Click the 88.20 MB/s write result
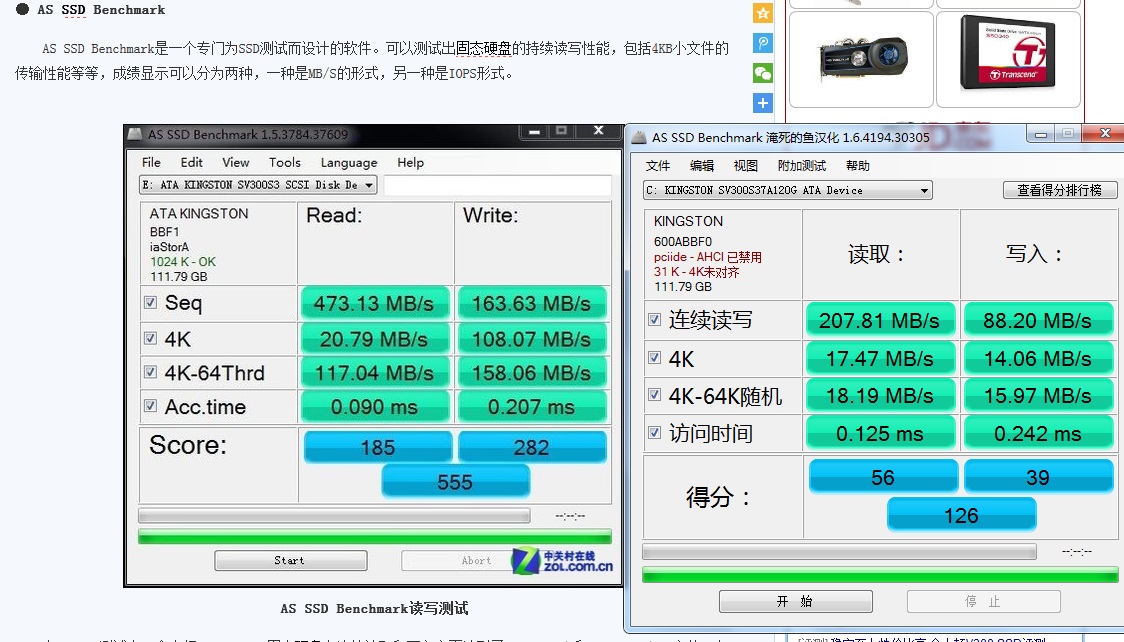The width and height of the screenshot is (1124, 642). tap(1038, 320)
